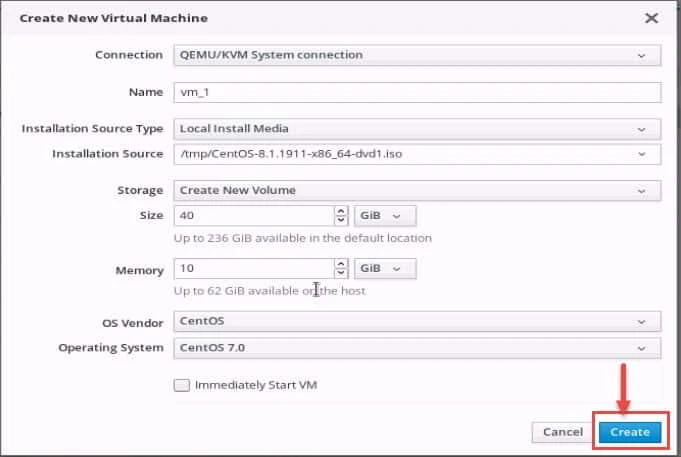Expand the Storage Create New Volume dropdown
681x457 pixels.
[417, 191]
